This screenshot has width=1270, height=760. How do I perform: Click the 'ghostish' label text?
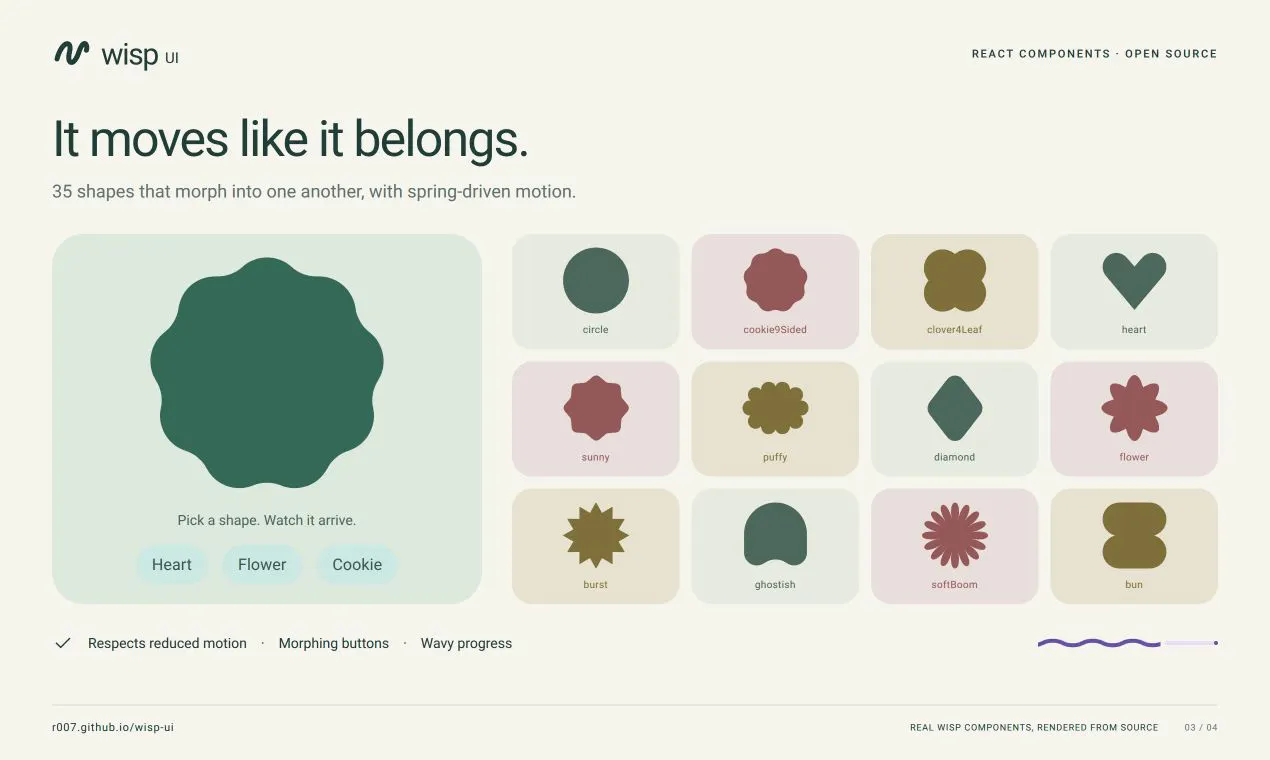pos(775,584)
